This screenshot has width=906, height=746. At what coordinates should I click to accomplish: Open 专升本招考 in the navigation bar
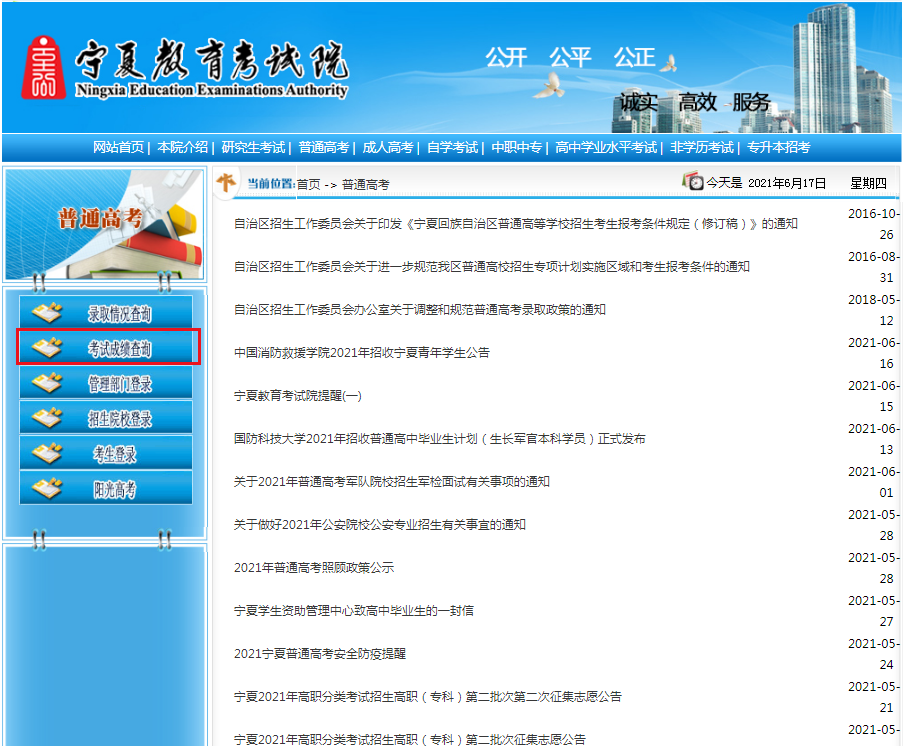click(x=778, y=147)
